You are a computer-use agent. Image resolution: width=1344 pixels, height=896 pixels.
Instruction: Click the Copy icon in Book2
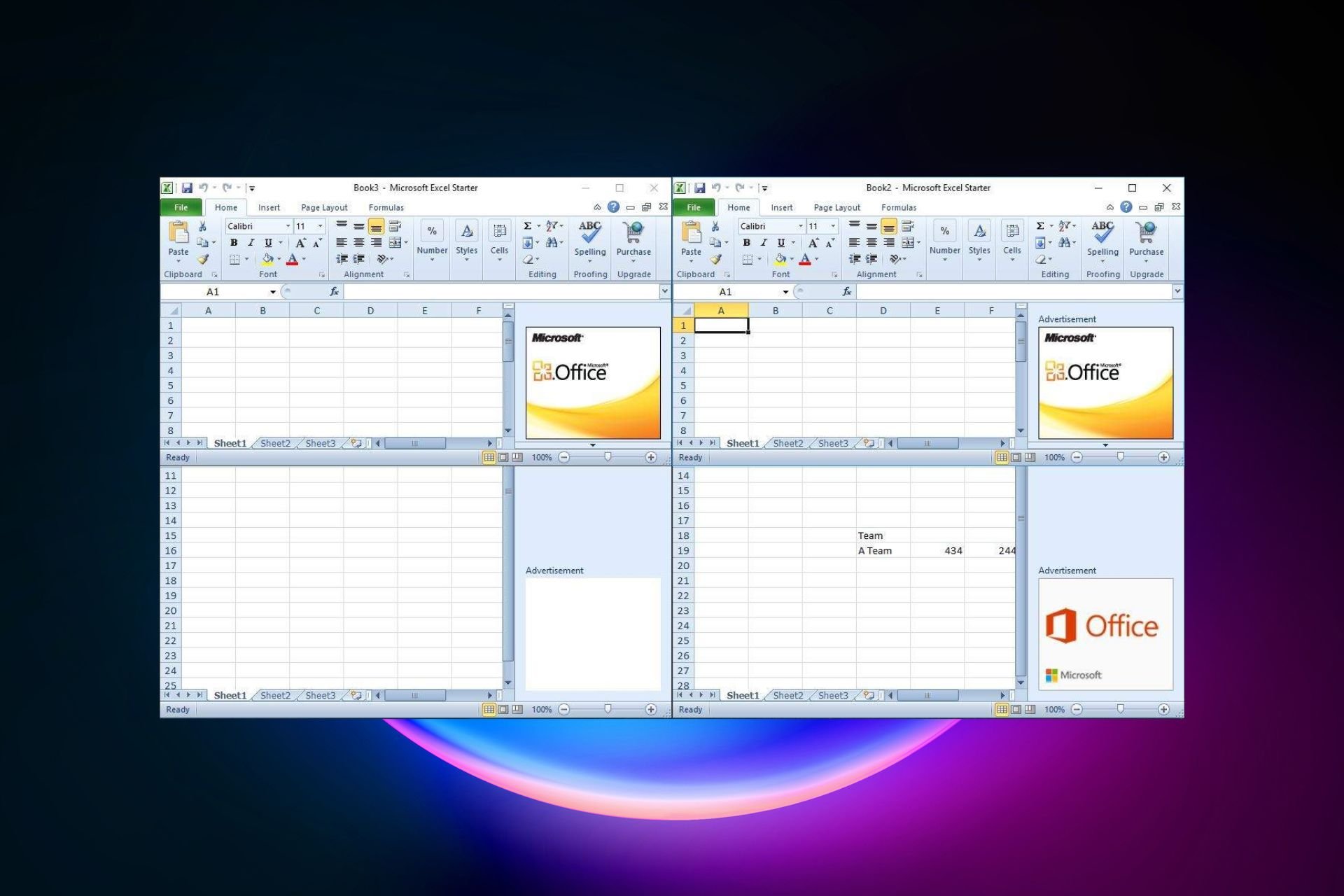tap(715, 242)
